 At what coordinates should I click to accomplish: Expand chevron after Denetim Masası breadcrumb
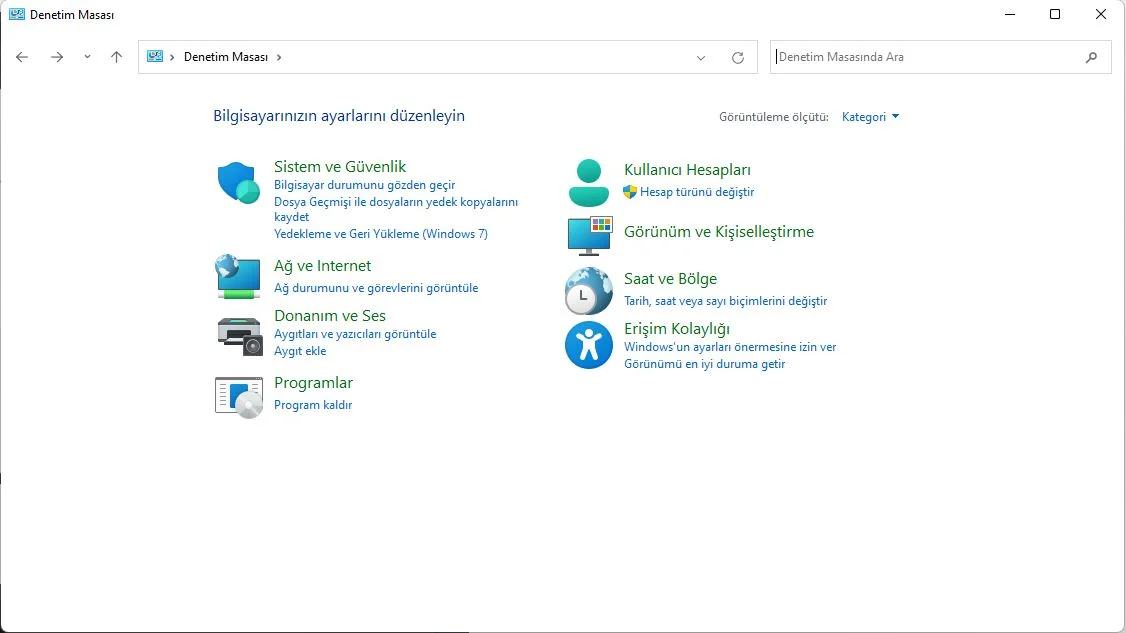pyautogui.click(x=279, y=57)
